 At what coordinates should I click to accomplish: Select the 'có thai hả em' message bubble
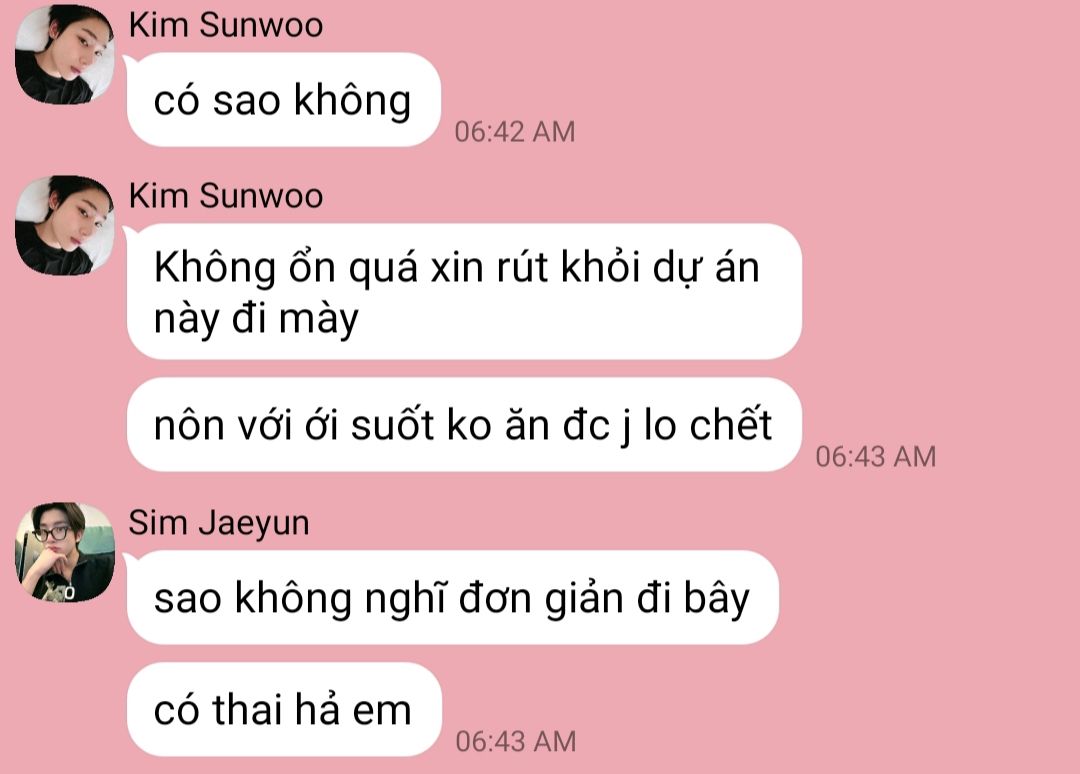tap(284, 709)
